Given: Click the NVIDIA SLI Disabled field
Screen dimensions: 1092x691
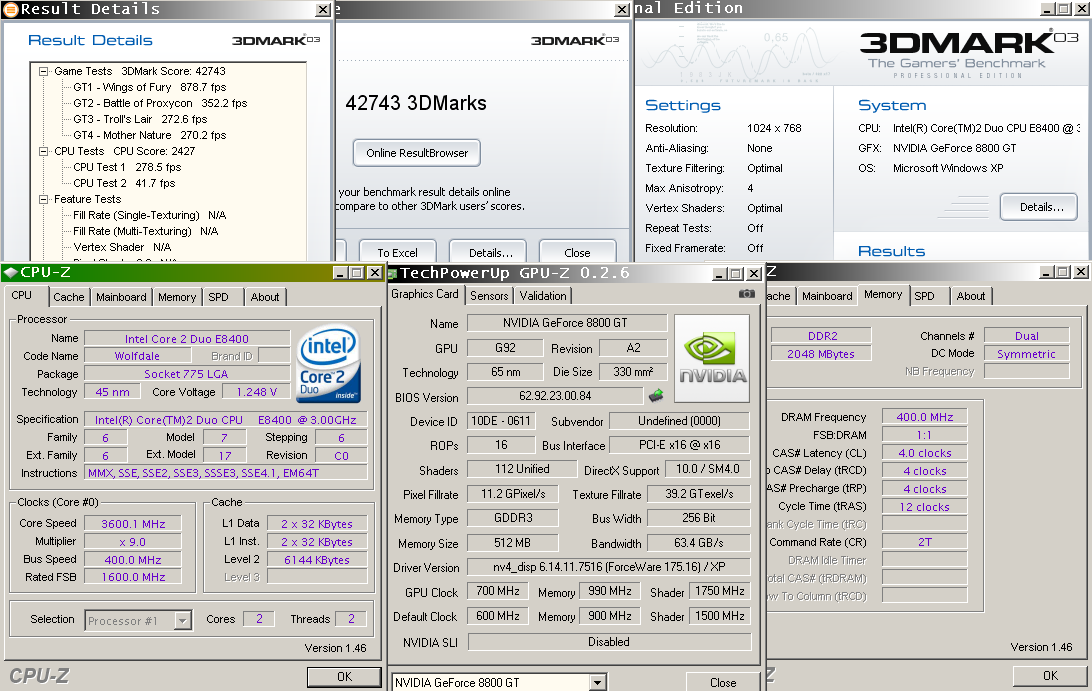Looking at the screenshot, I should point(609,642).
